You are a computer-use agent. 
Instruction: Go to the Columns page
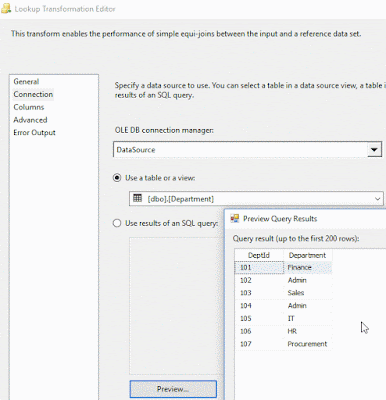coord(29,107)
